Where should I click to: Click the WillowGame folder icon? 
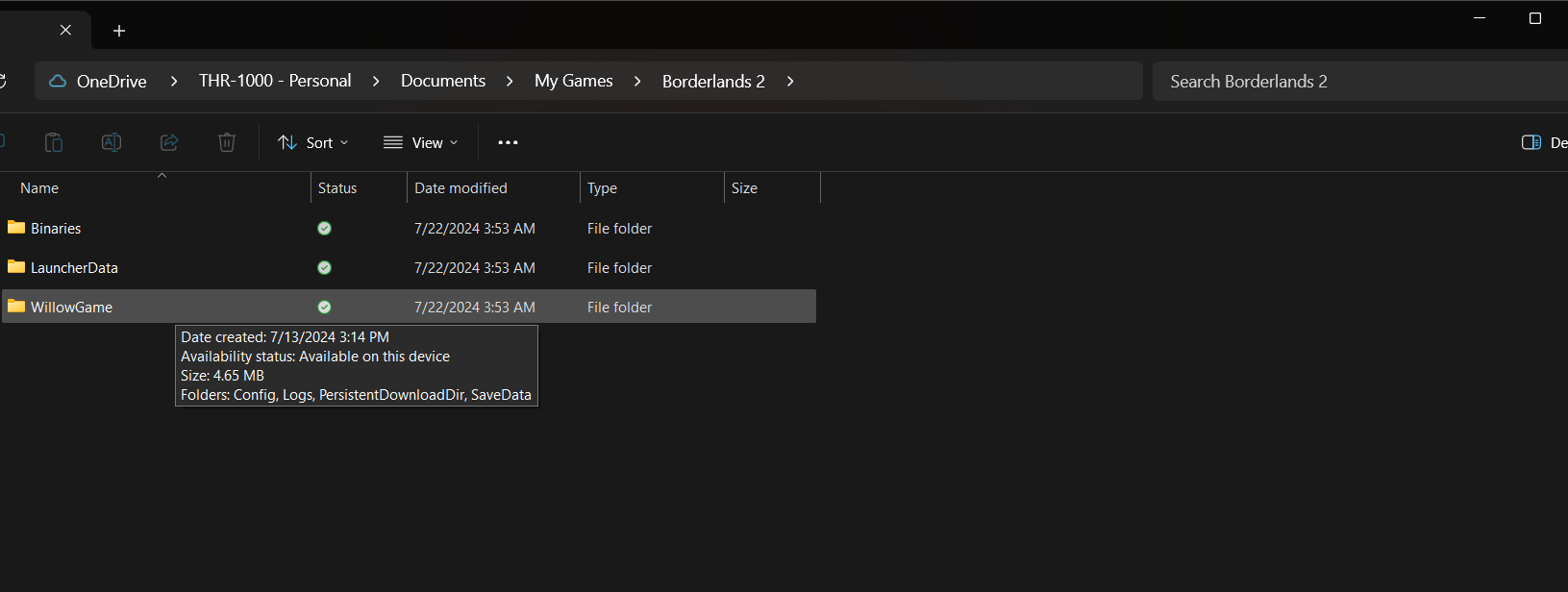coord(16,307)
